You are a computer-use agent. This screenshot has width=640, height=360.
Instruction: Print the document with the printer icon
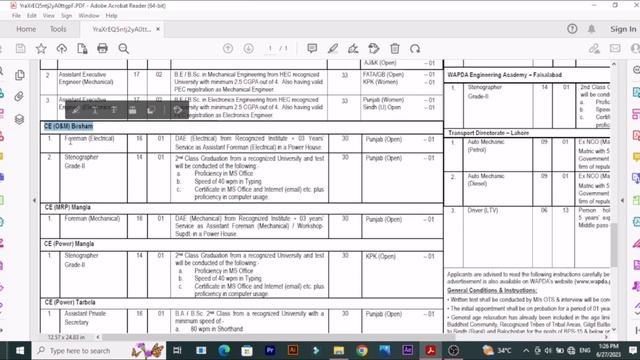point(102,49)
